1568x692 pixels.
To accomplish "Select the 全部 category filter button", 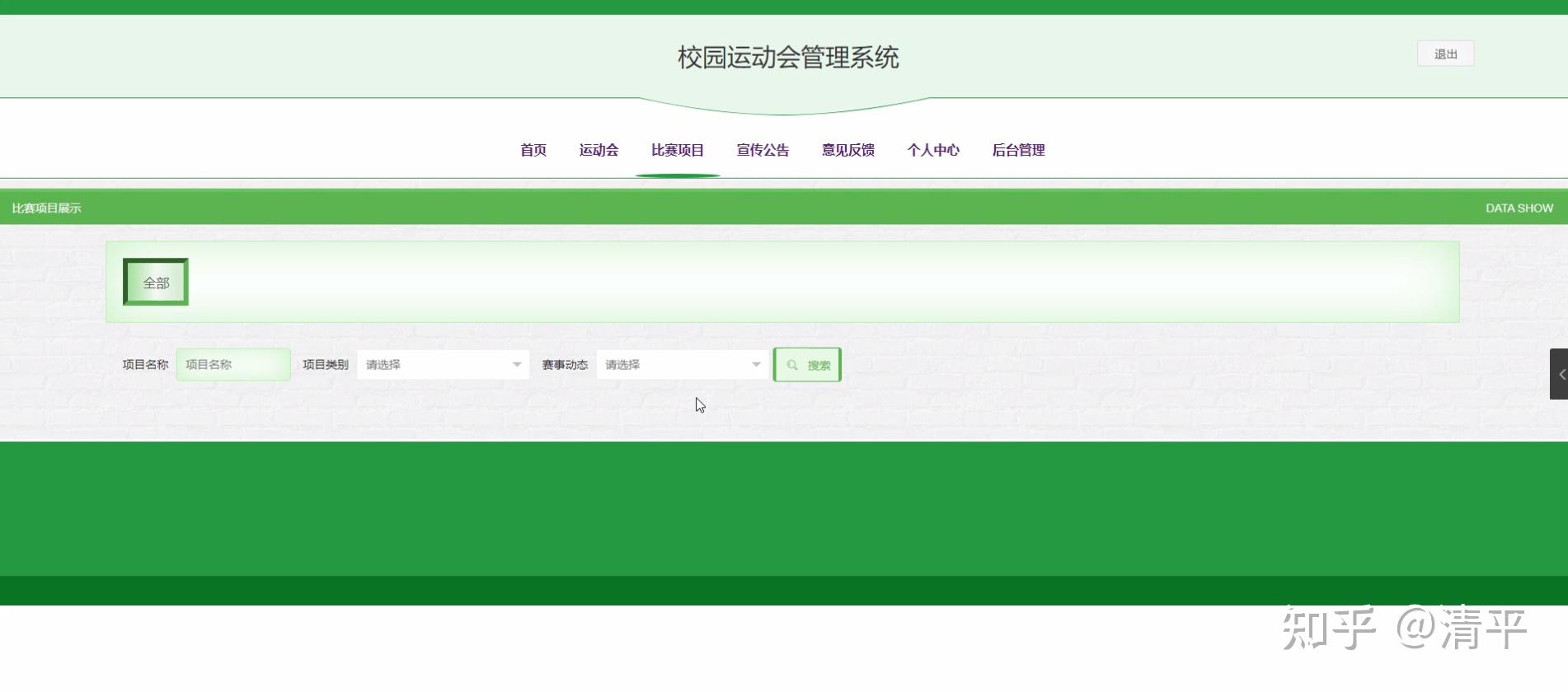I will click(x=156, y=282).
